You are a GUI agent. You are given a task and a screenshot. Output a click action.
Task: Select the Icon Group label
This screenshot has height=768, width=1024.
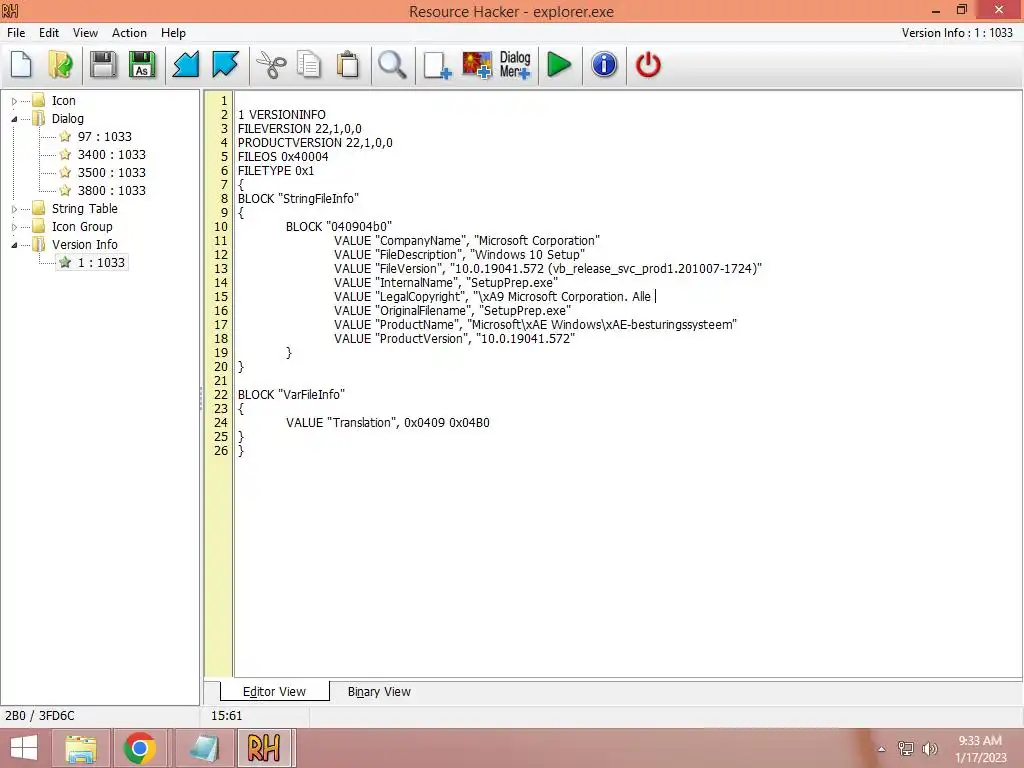[82, 227]
